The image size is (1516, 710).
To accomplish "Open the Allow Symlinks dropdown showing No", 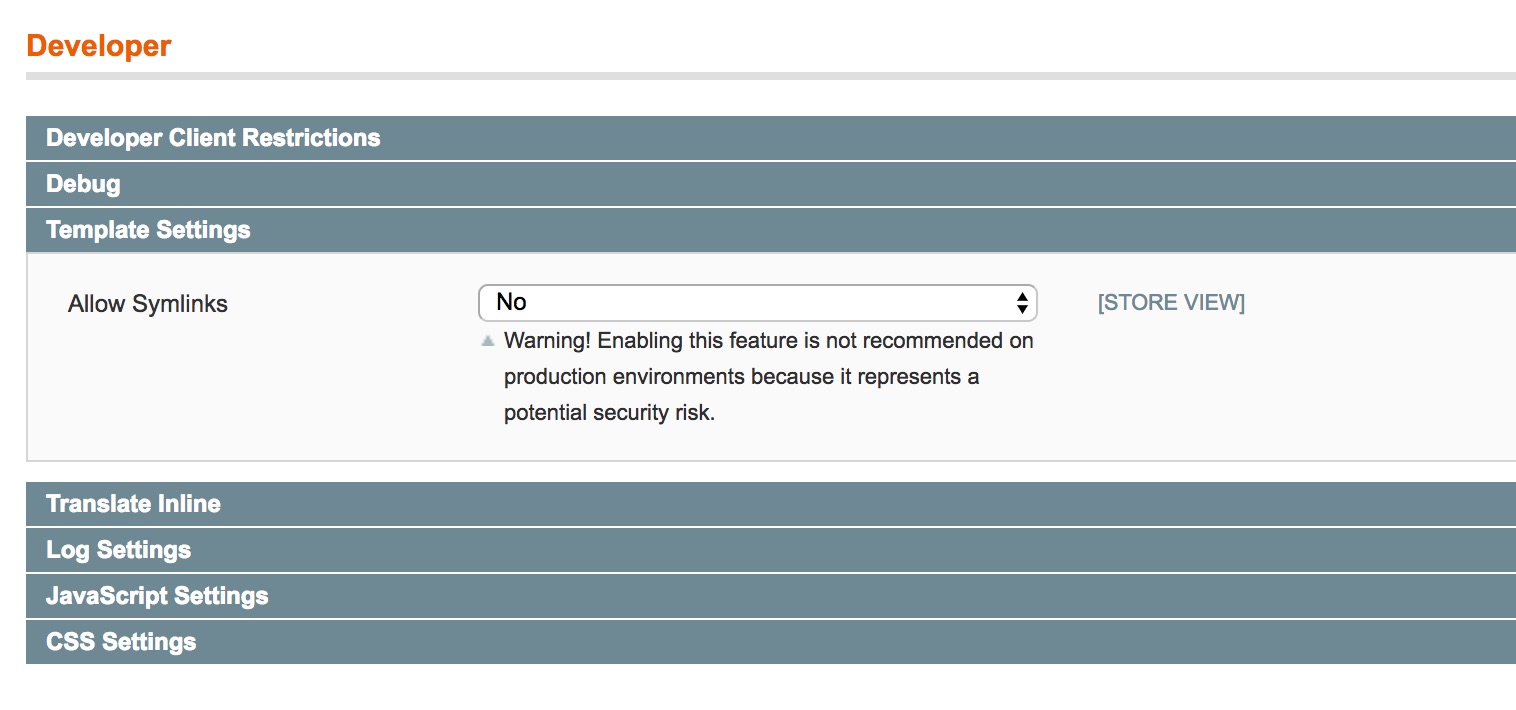I will [757, 303].
